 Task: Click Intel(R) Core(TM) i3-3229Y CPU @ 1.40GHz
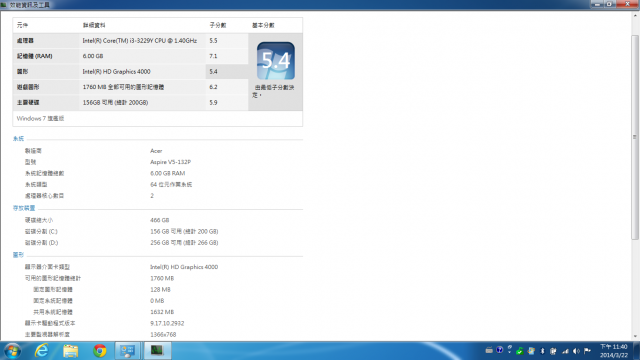(140, 41)
